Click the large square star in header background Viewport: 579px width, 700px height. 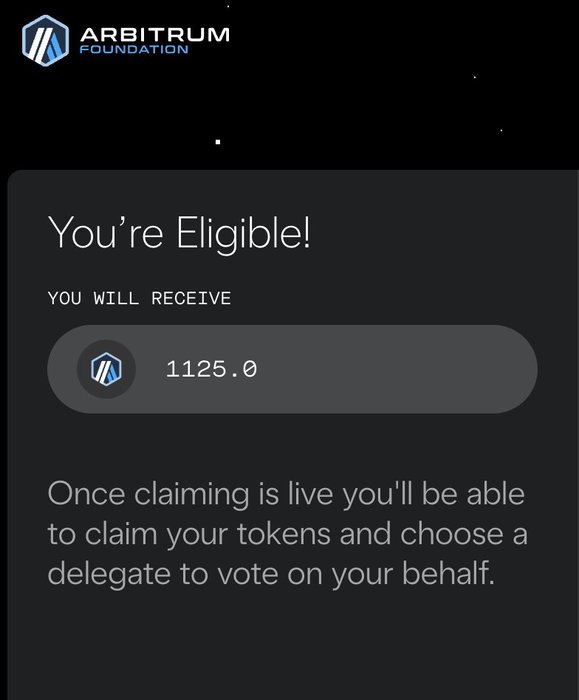click(x=218, y=142)
